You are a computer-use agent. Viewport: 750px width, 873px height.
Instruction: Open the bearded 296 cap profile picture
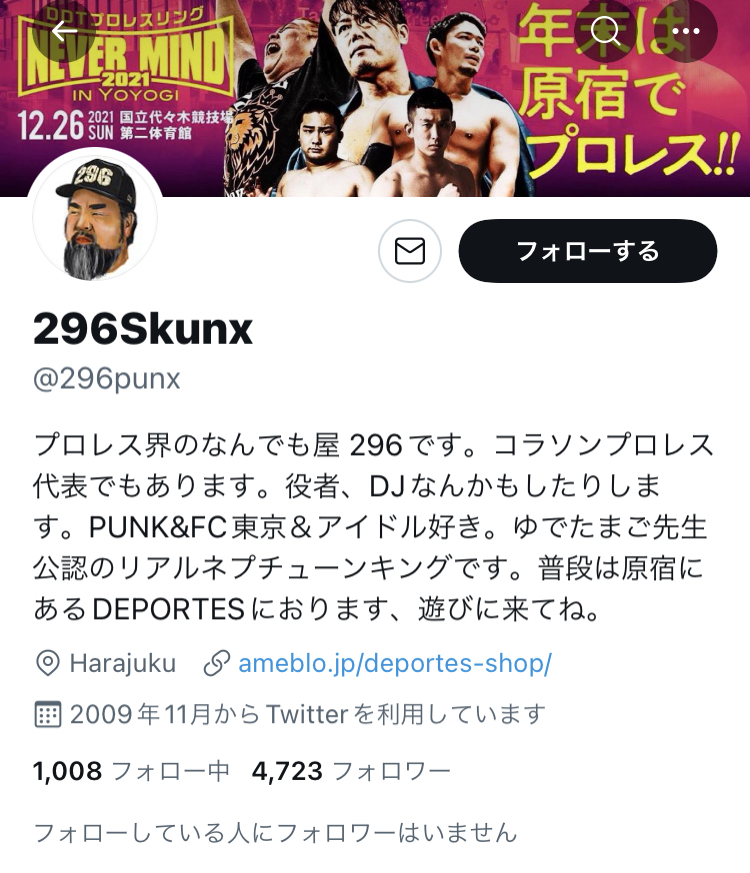click(x=95, y=217)
